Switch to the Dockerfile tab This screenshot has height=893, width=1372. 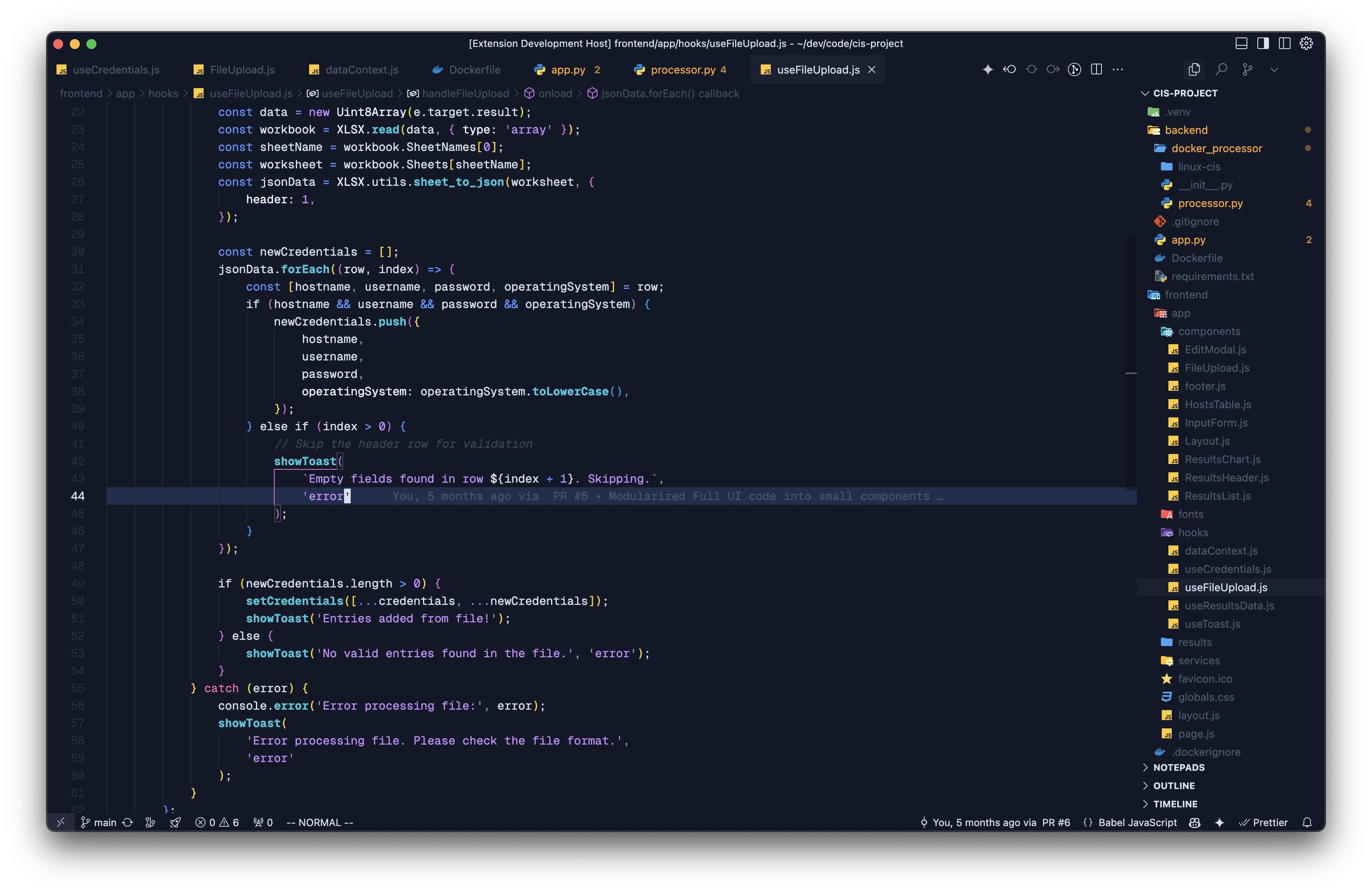[474, 70]
